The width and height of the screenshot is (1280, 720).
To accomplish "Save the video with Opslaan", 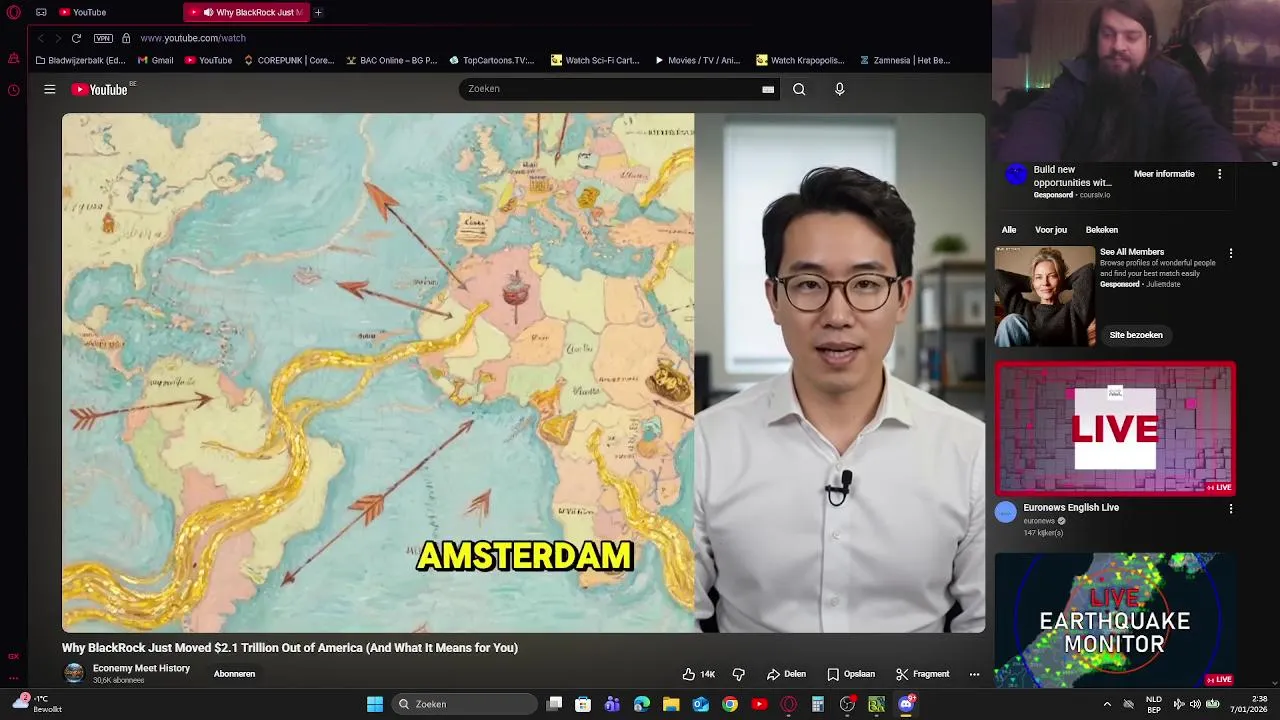I will (x=851, y=674).
